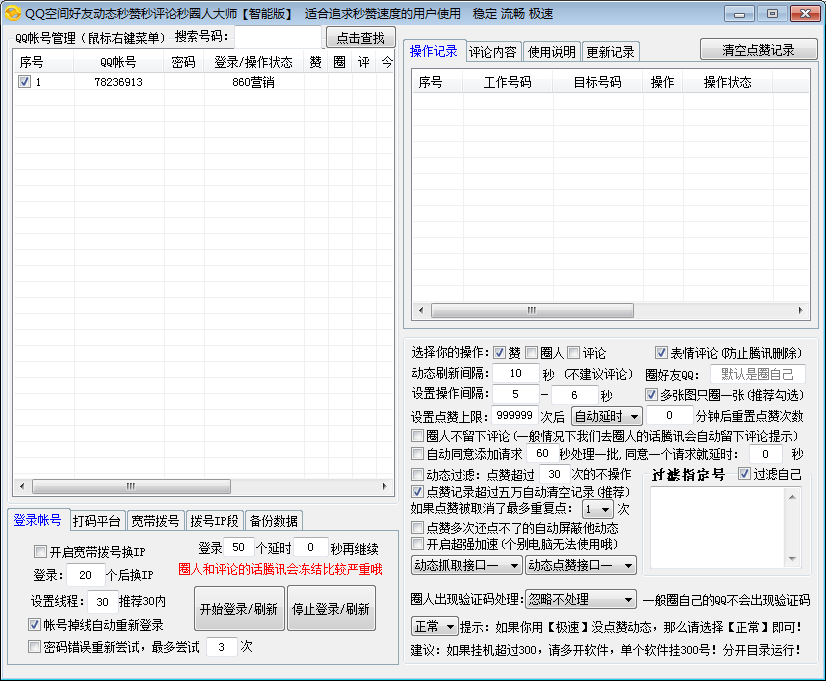Click the 个后换IP login count field showing 20
This screenshot has width=826, height=681.
(85, 575)
